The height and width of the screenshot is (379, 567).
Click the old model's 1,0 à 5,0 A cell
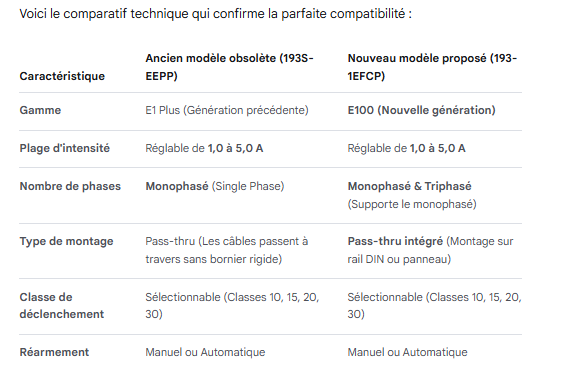pyautogui.click(x=204, y=148)
